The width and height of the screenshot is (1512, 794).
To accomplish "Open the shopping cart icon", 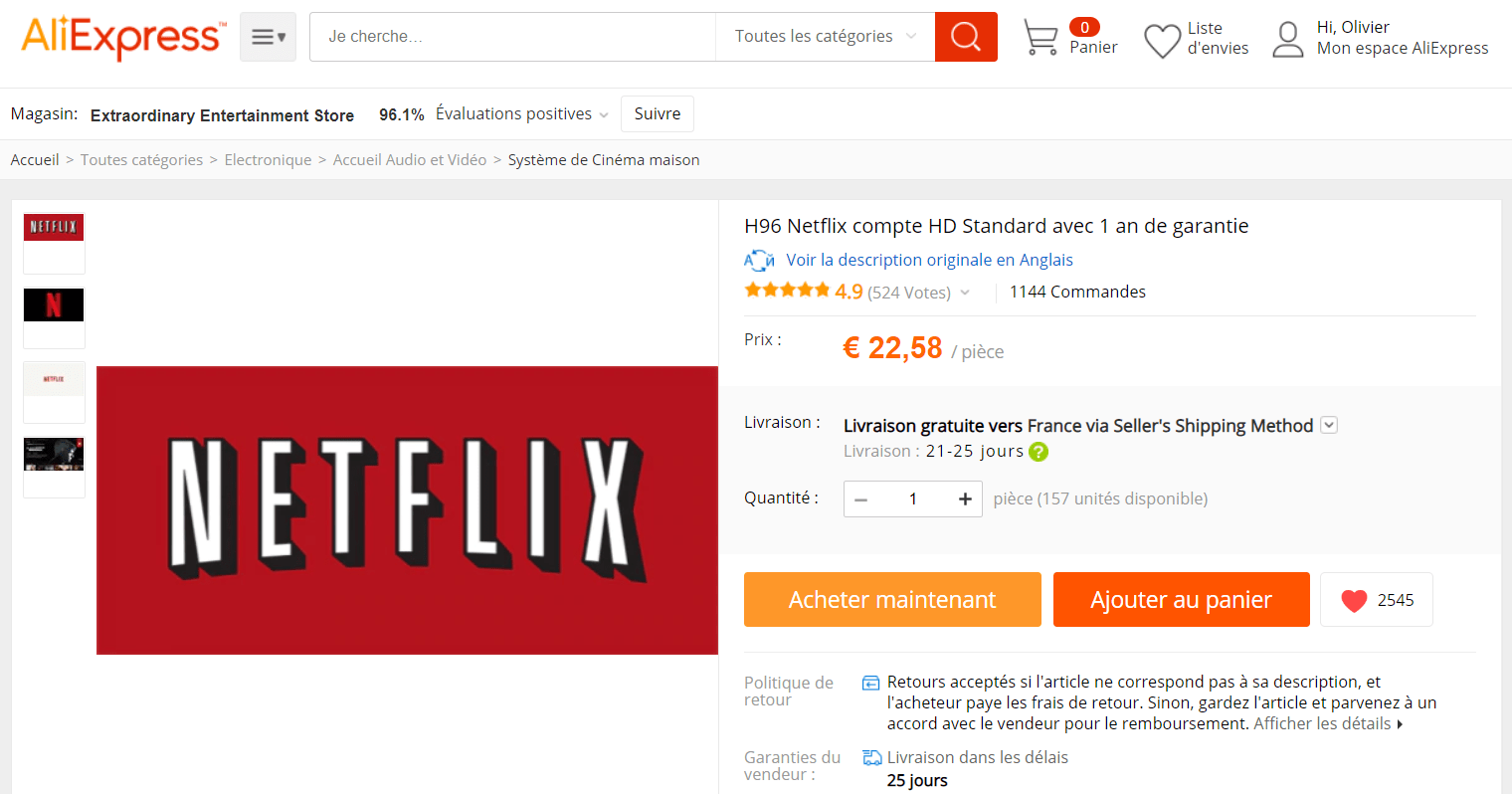I will click(1040, 38).
